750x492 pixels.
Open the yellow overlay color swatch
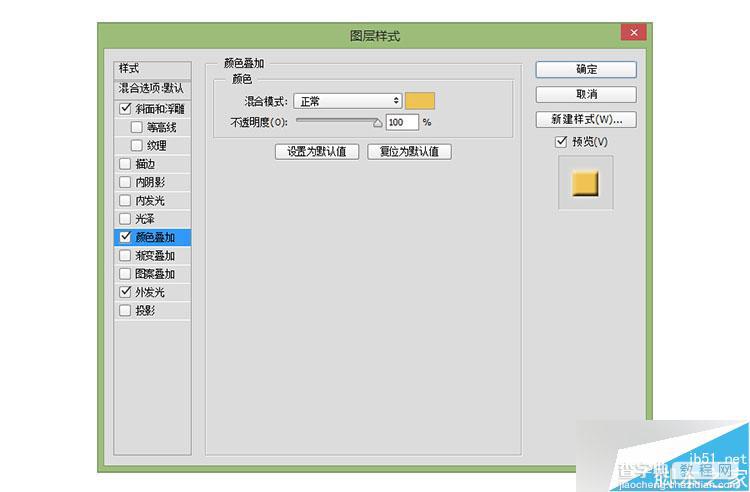[420, 101]
